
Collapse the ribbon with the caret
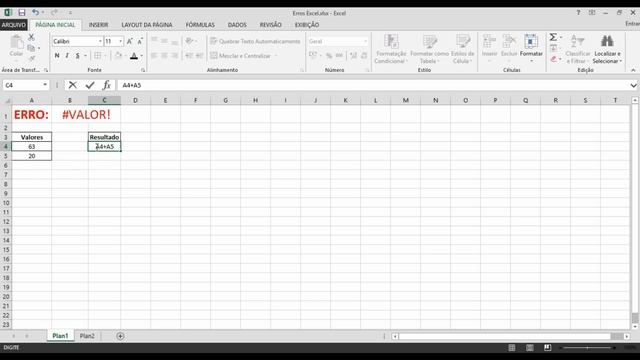633,70
